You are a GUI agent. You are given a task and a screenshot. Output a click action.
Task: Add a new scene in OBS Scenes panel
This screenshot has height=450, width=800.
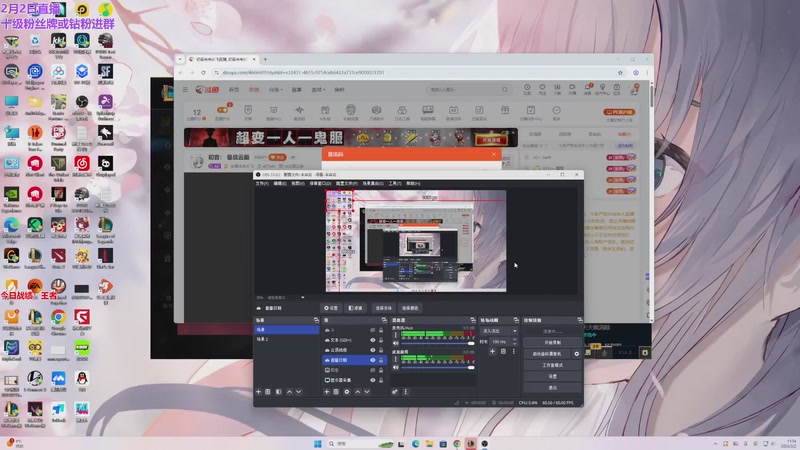(258, 392)
